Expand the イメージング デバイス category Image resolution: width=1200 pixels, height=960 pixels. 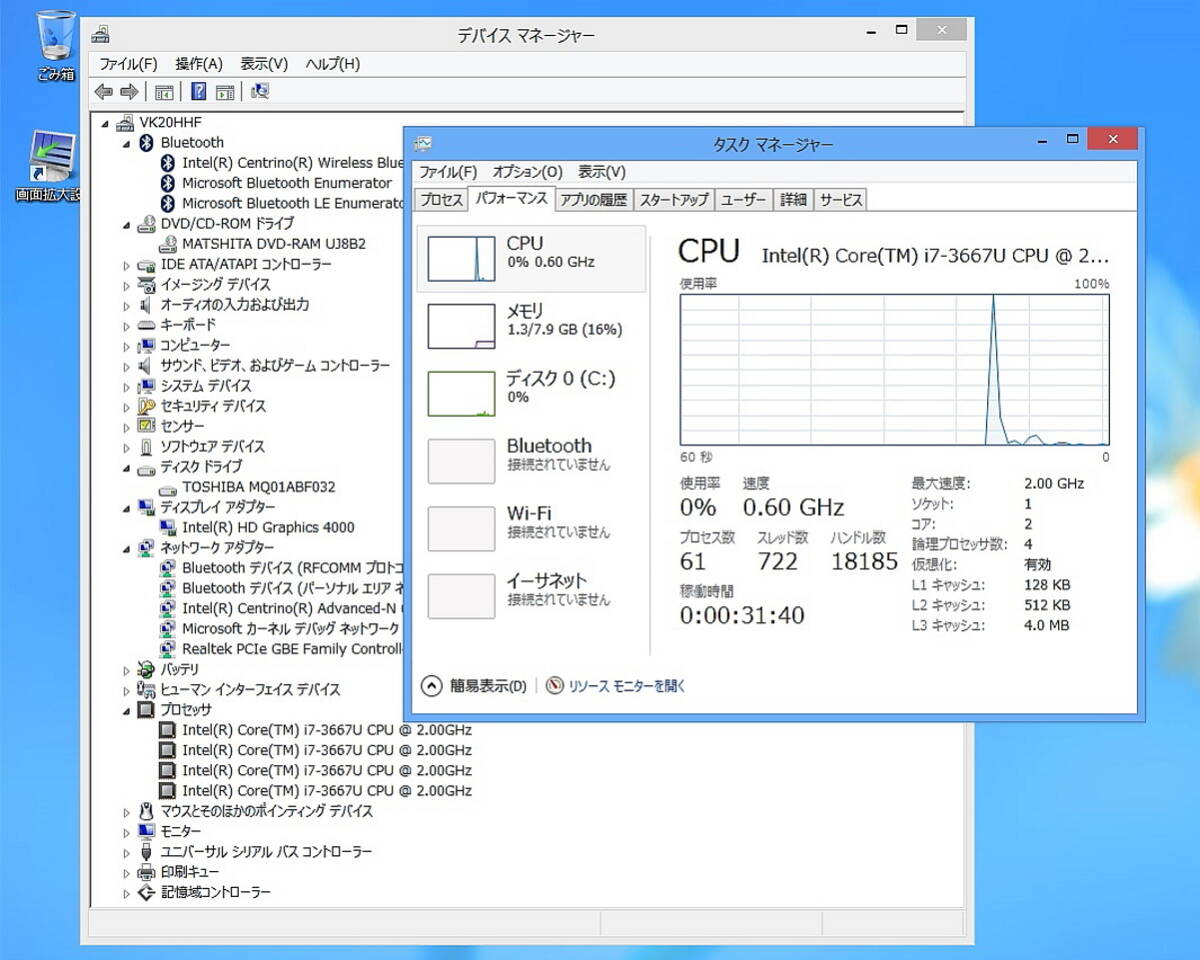click(x=127, y=285)
